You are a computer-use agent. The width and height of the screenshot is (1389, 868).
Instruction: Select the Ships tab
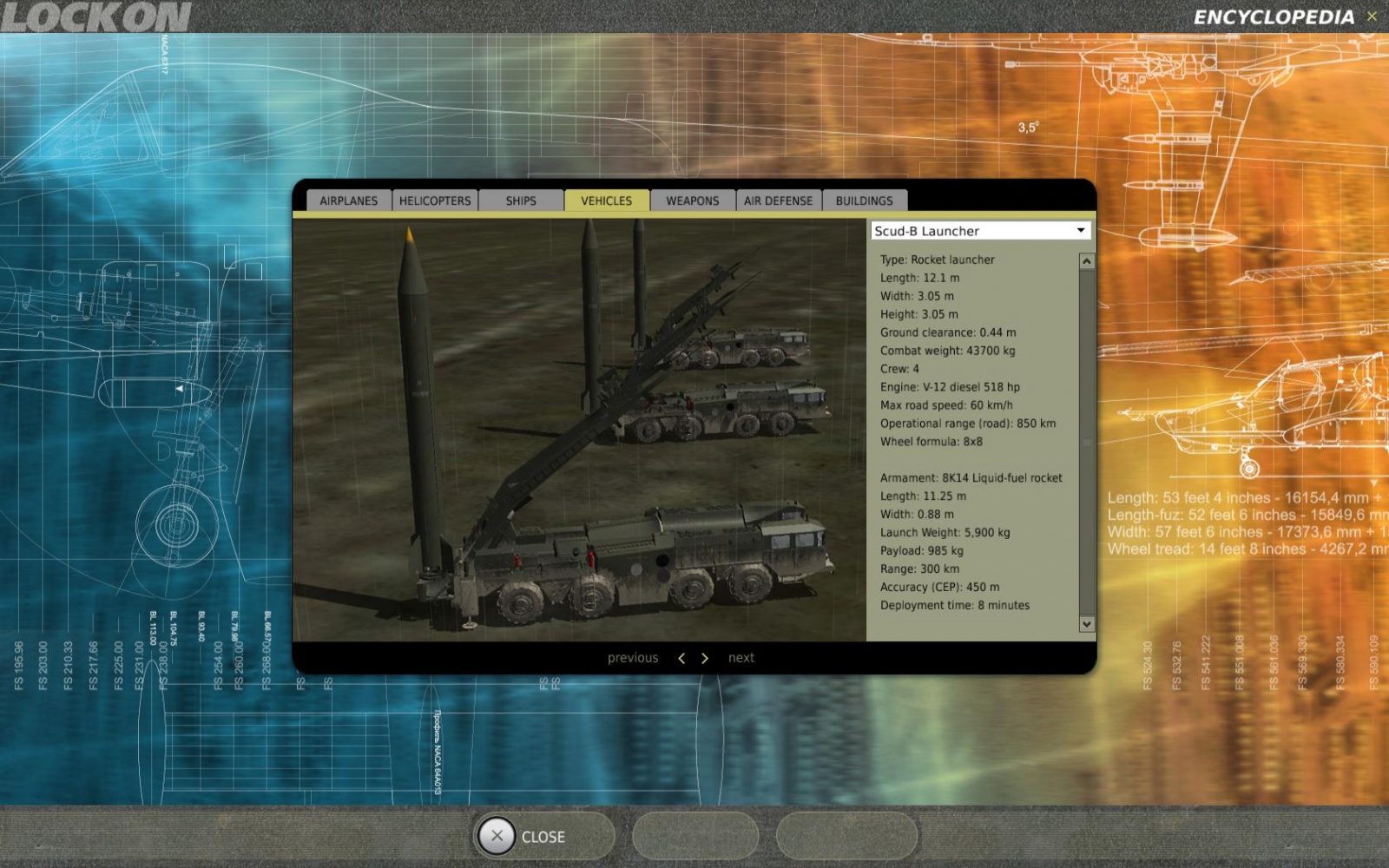pyautogui.click(x=521, y=201)
